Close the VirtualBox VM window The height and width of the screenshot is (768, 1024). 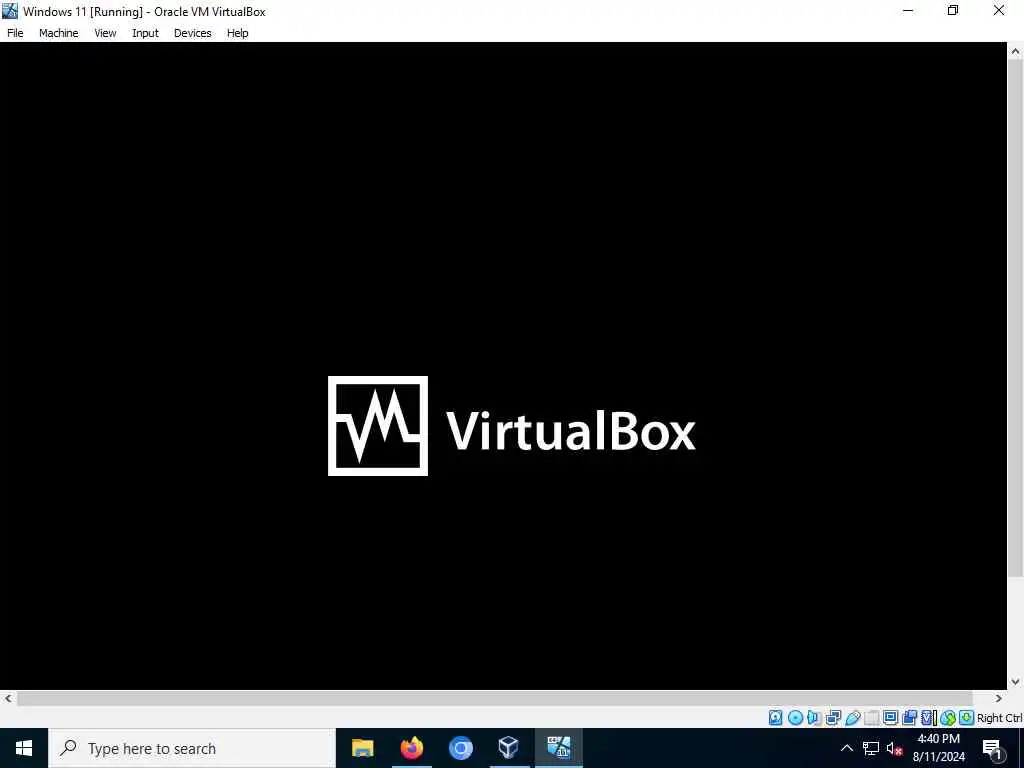[x=999, y=11]
